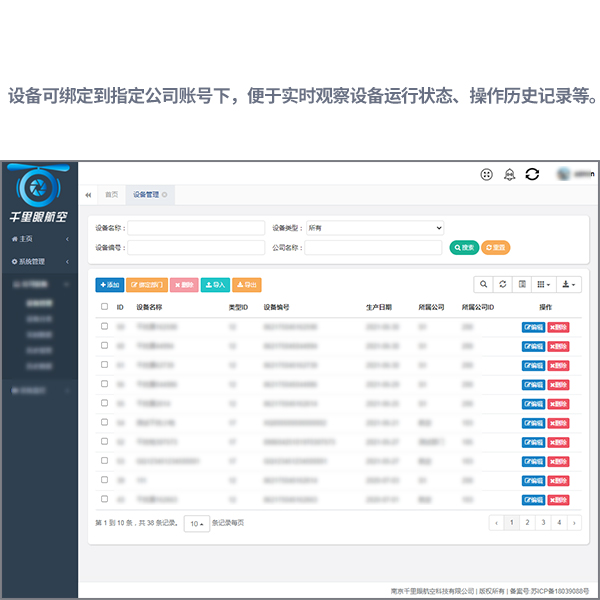
Task: Open 主页 in the sidebar menu
Action: pos(38,239)
